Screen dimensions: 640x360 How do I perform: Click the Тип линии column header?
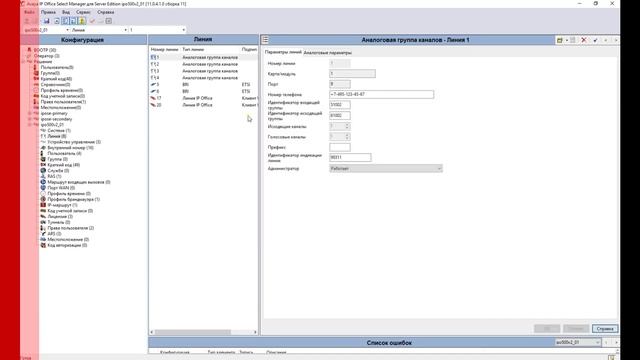[193, 49]
